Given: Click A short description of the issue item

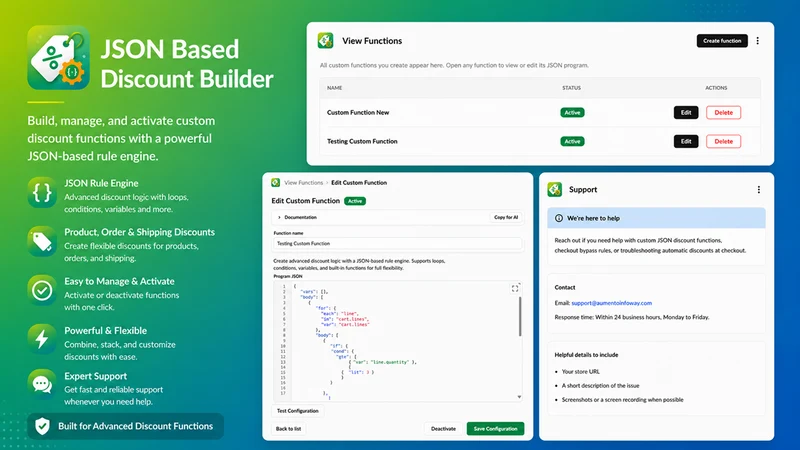Looking at the screenshot, I should [600, 386].
